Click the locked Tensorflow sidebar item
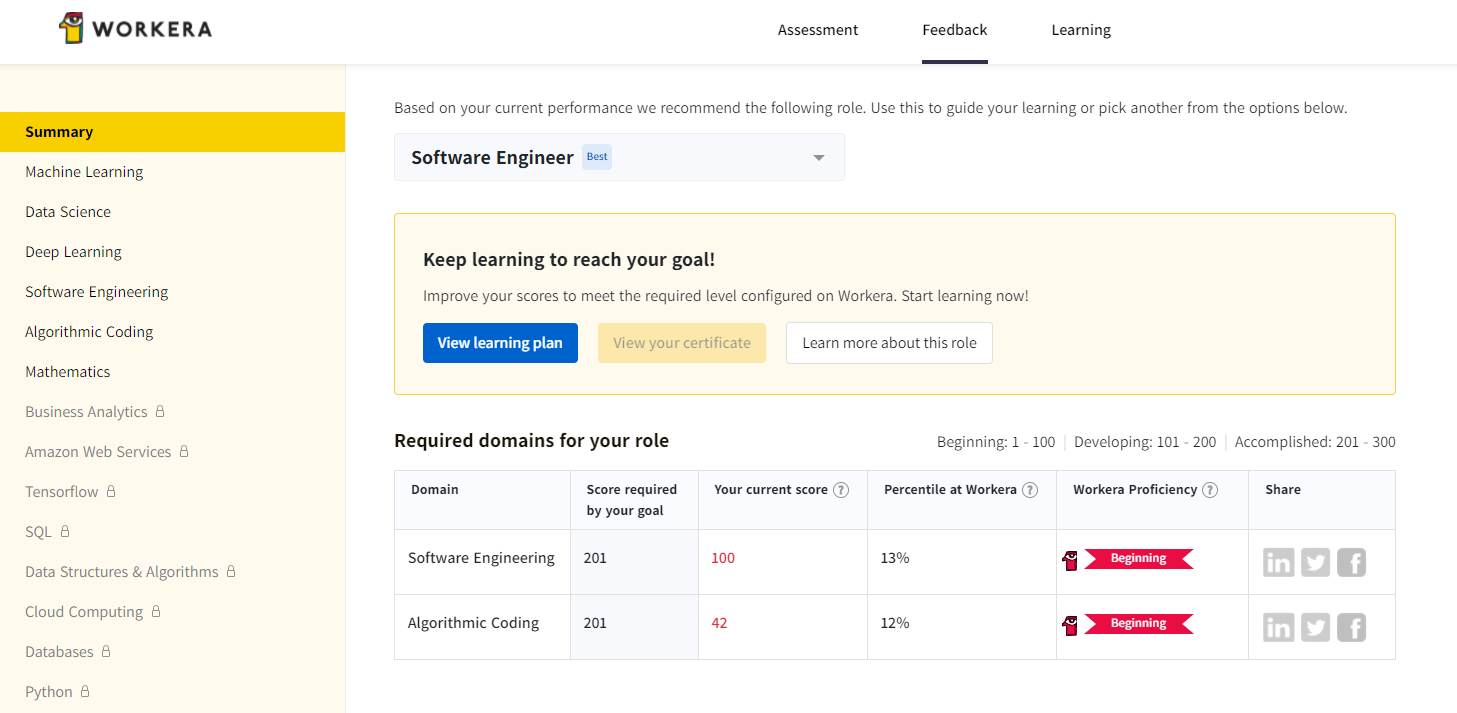This screenshot has height=713, width=1457. tap(62, 492)
